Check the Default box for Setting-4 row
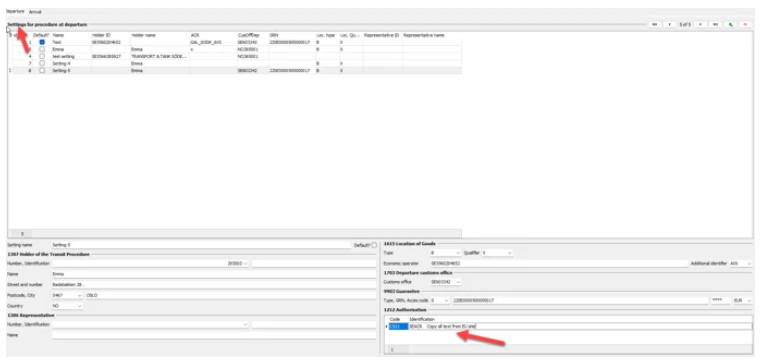 [x=42, y=63]
